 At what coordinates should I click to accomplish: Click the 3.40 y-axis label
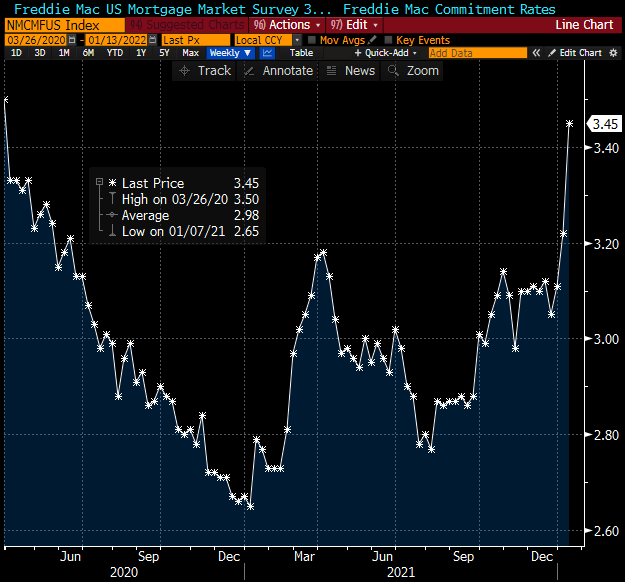coord(606,148)
